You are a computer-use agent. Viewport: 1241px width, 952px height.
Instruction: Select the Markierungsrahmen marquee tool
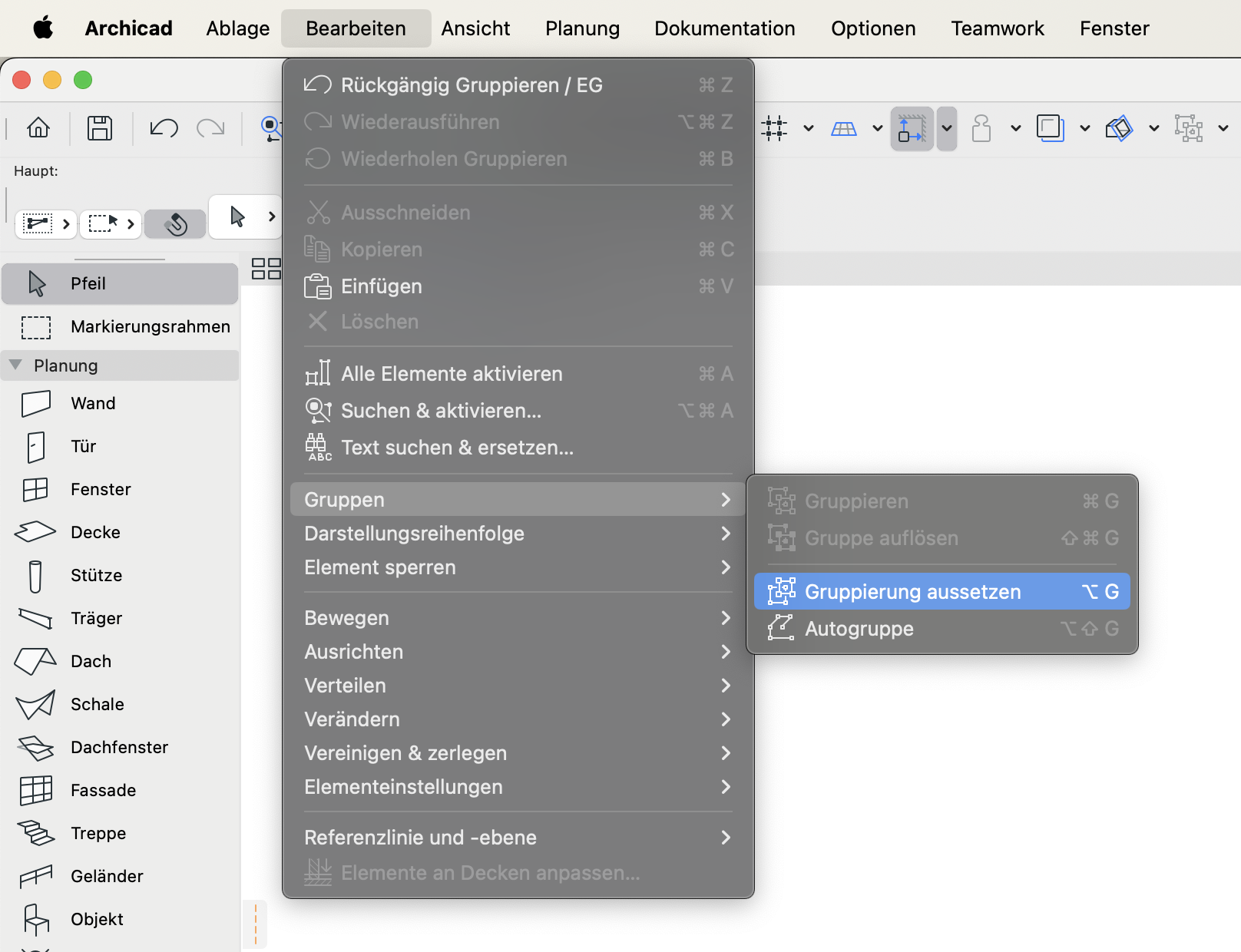(x=120, y=326)
